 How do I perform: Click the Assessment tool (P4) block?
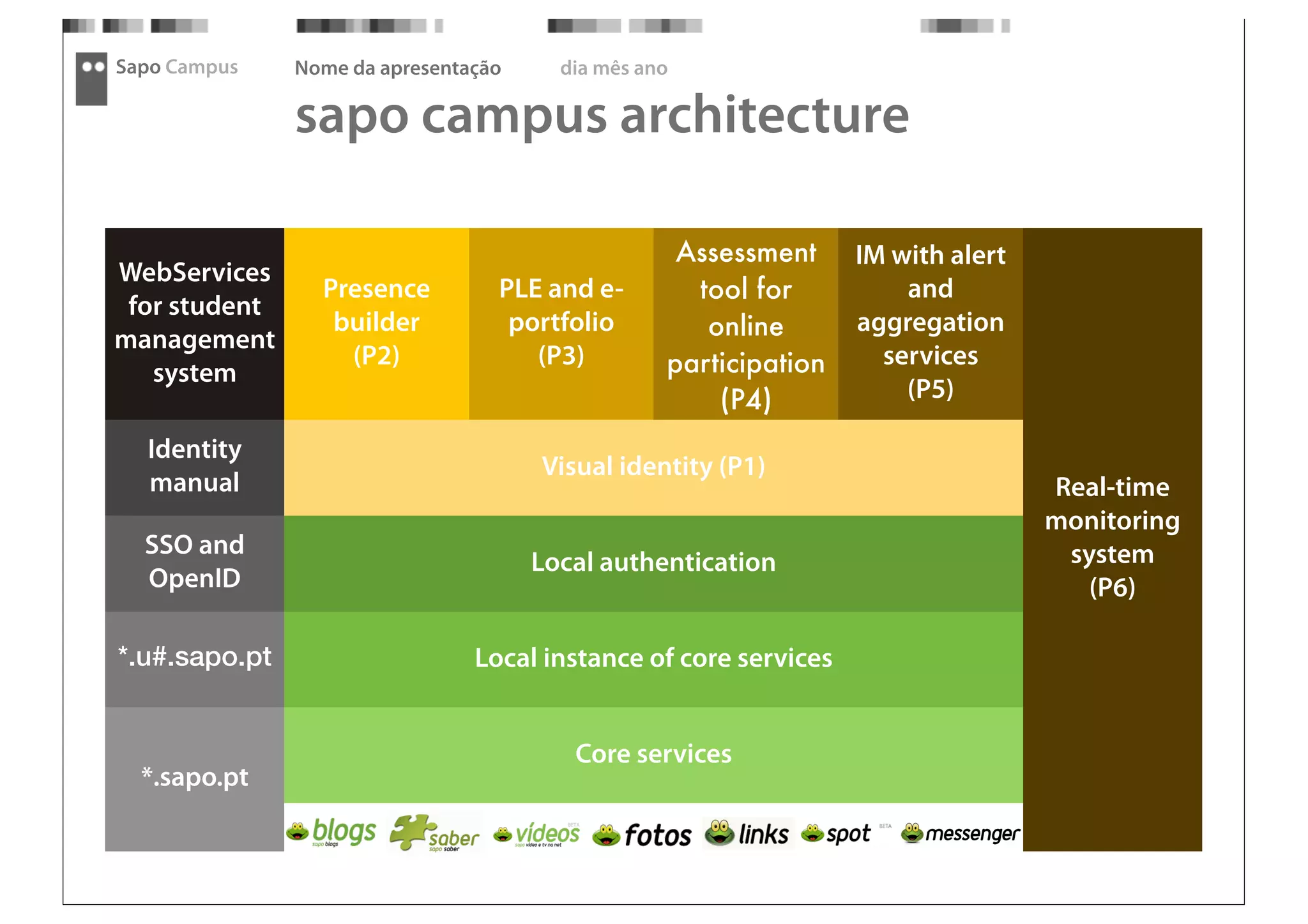pos(745,324)
